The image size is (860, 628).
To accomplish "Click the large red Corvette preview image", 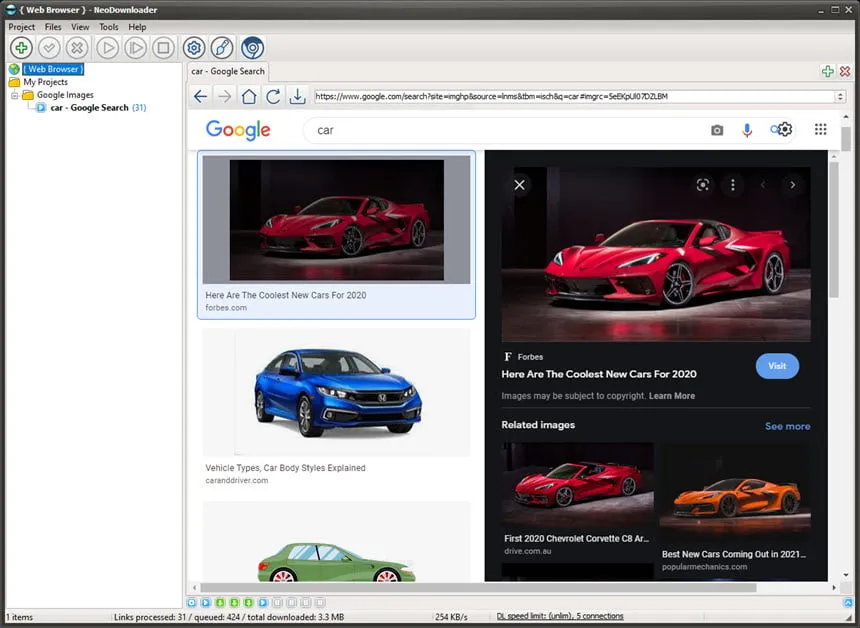I will (x=656, y=254).
